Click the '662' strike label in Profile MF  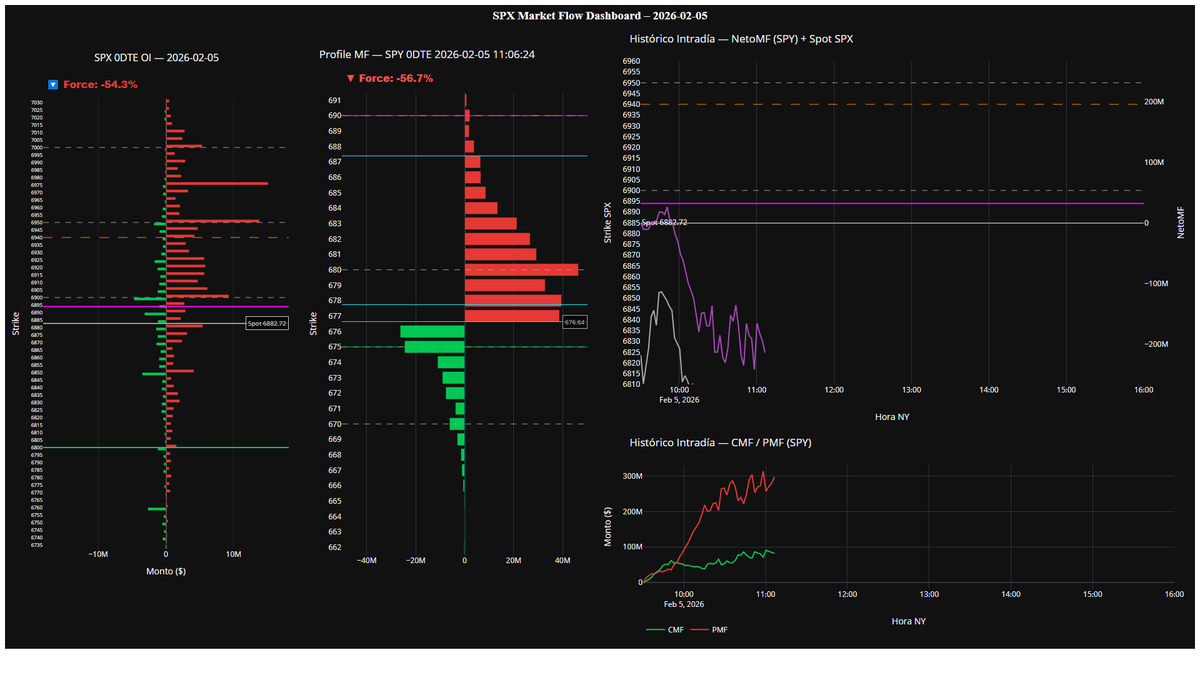pos(335,547)
